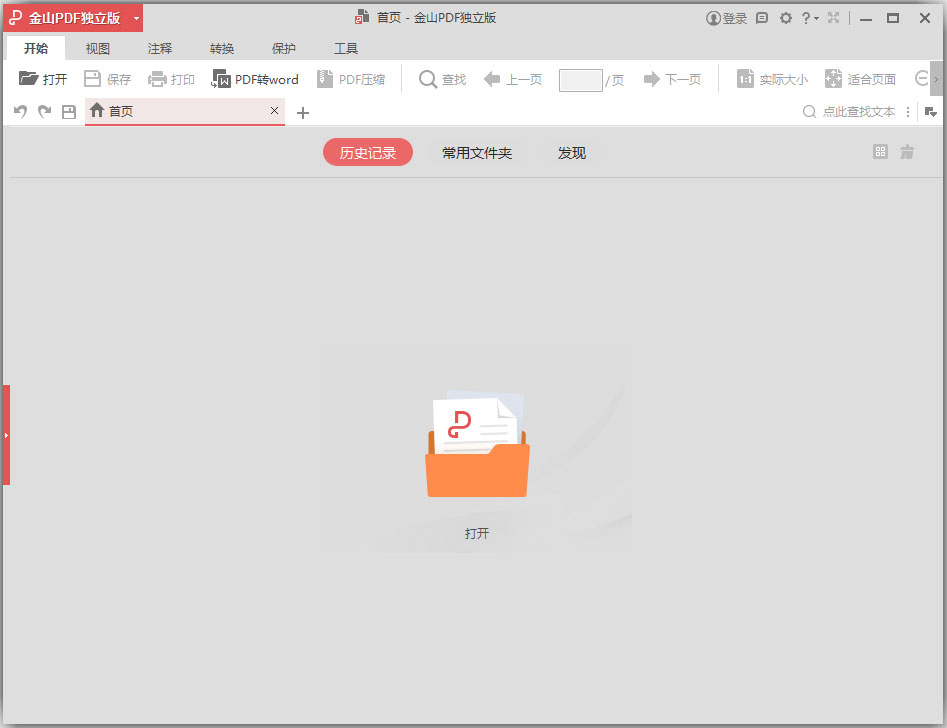The height and width of the screenshot is (728, 947).
Task: Click the 打开 folder icon in the toolbar
Action: point(28,79)
